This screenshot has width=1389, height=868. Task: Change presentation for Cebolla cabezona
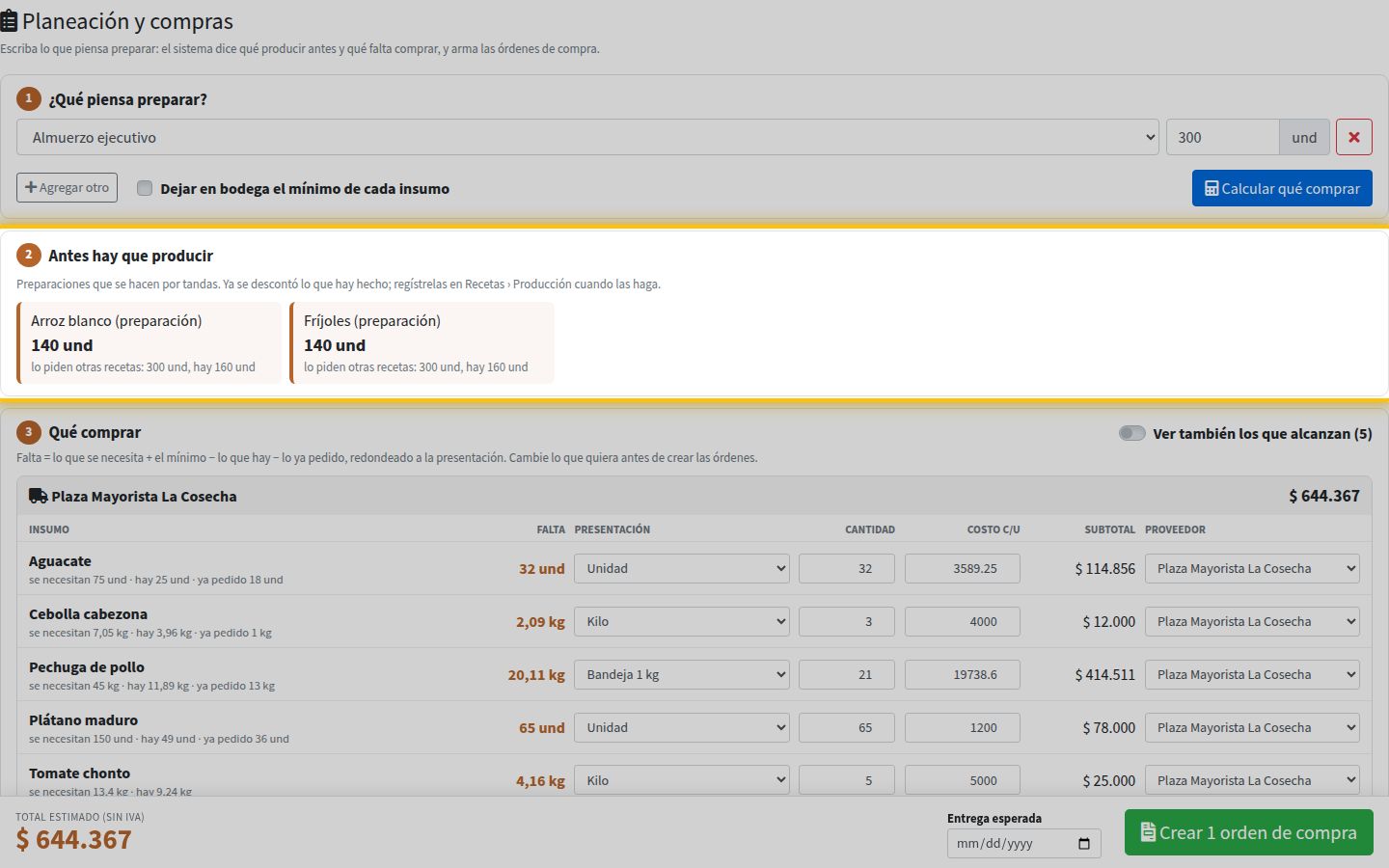click(x=682, y=621)
